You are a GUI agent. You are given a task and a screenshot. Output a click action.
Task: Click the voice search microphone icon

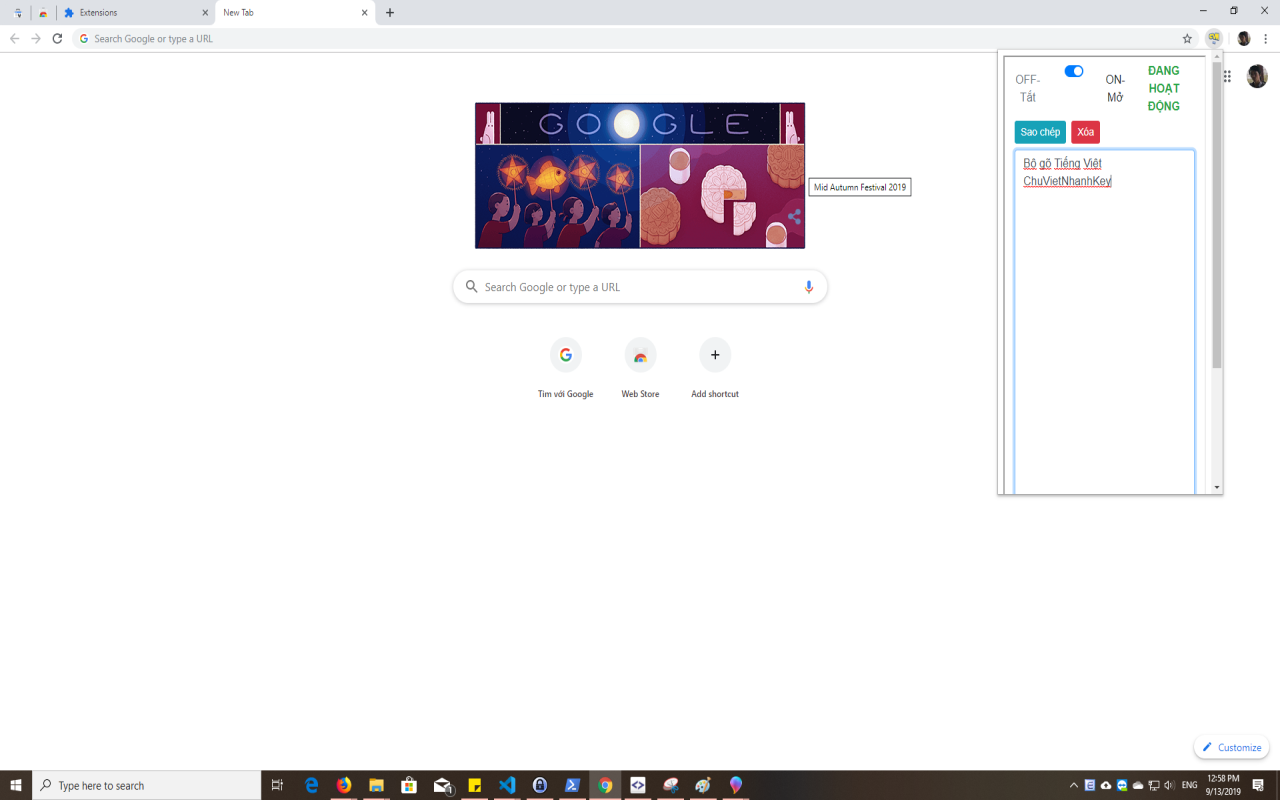(x=809, y=287)
